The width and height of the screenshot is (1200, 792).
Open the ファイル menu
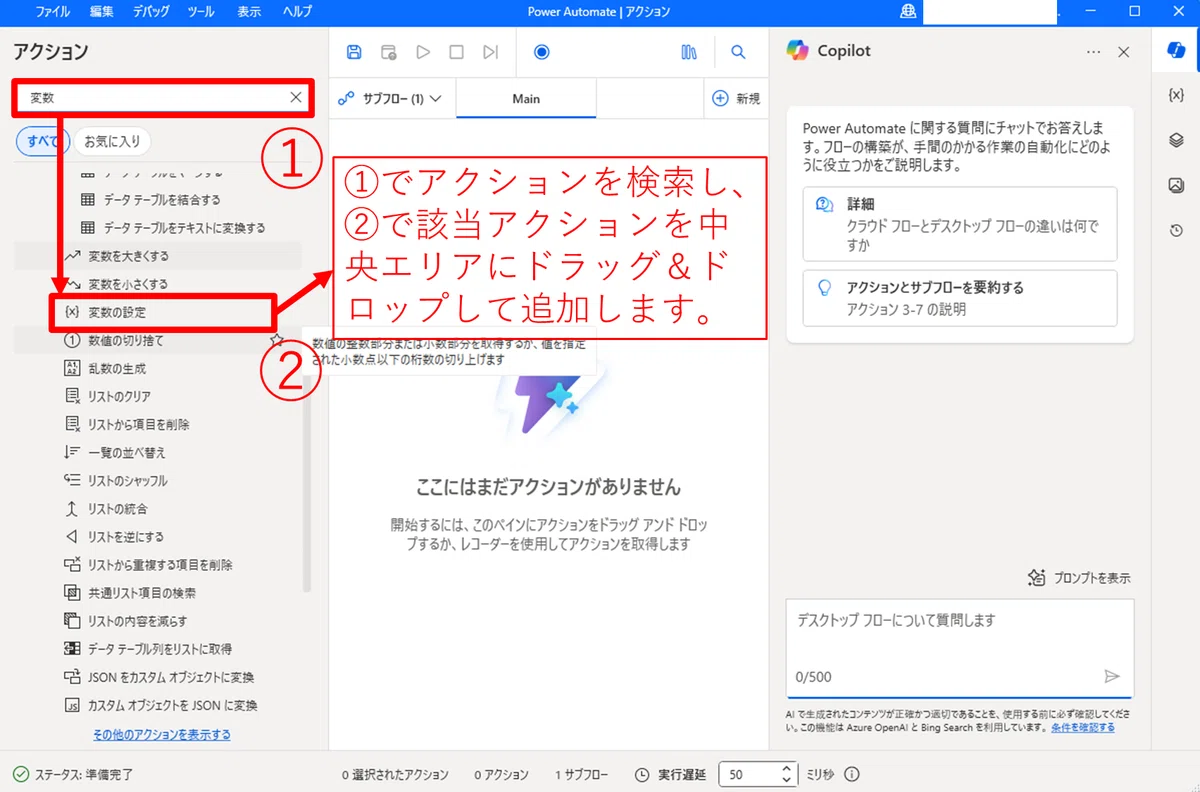(x=53, y=12)
